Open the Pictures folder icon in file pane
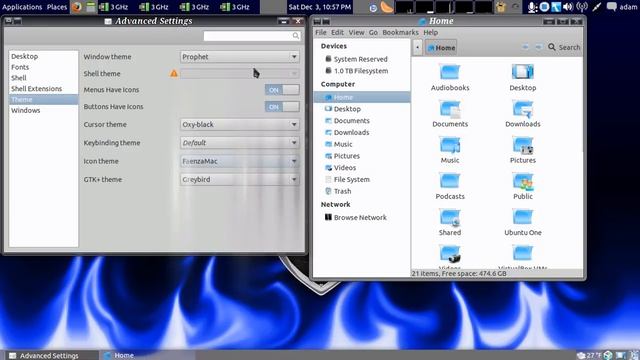This screenshot has width=640, height=360. pos(522,145)
